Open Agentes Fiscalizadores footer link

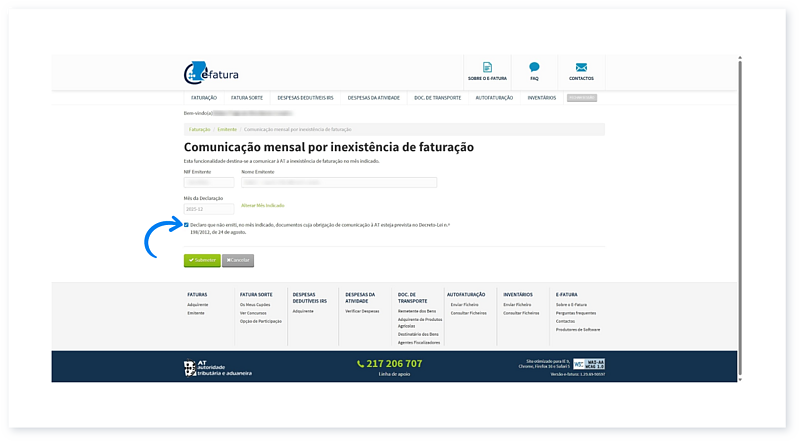[419, 342]
